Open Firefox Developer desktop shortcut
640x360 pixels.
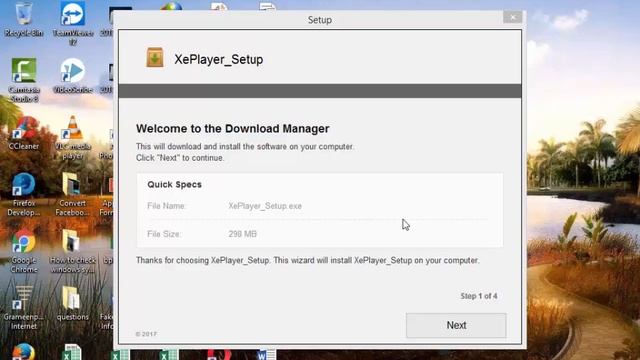pyautogui.click(x=24, y=195)
